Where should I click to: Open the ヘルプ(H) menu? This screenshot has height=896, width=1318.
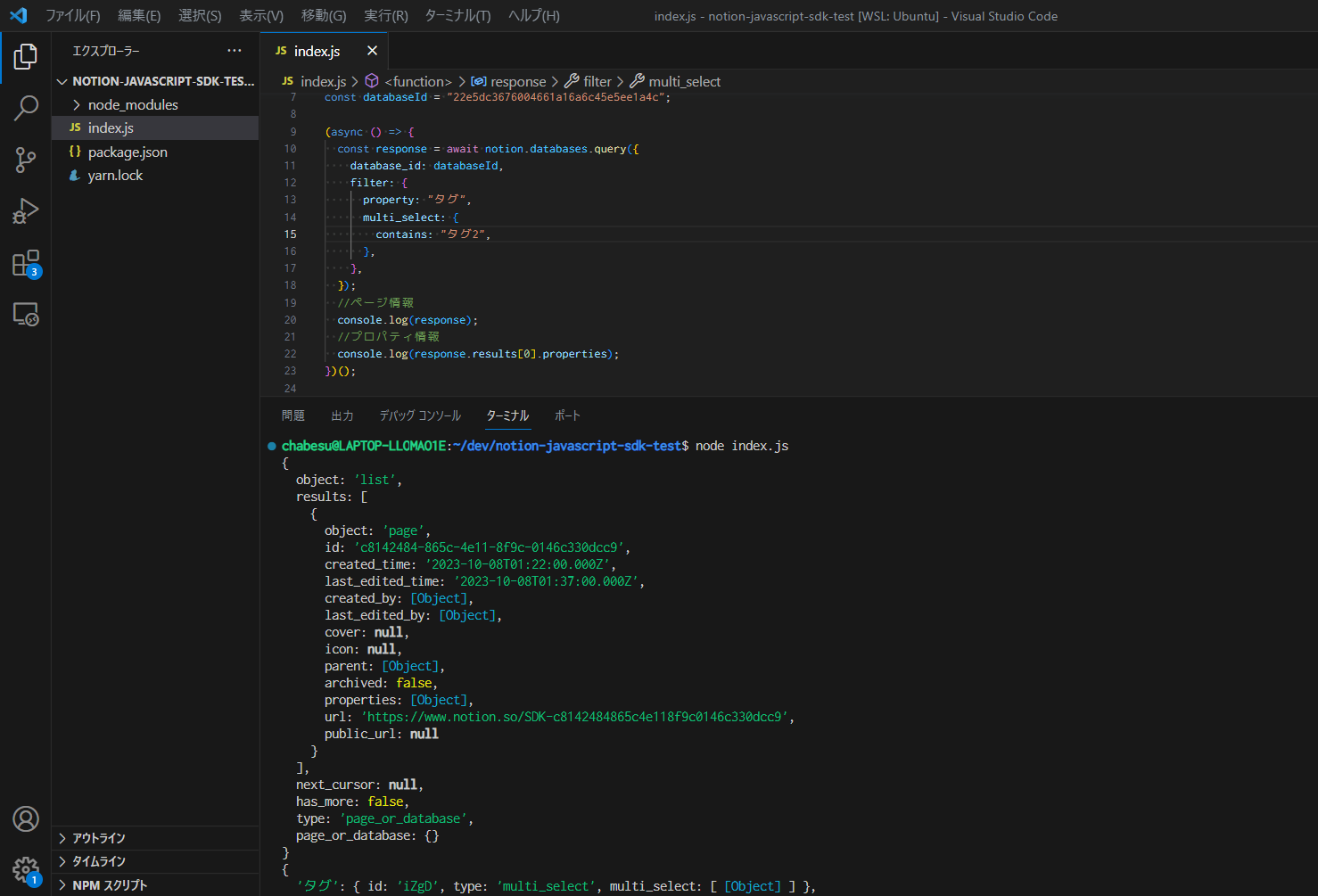[x=534, y=15]
